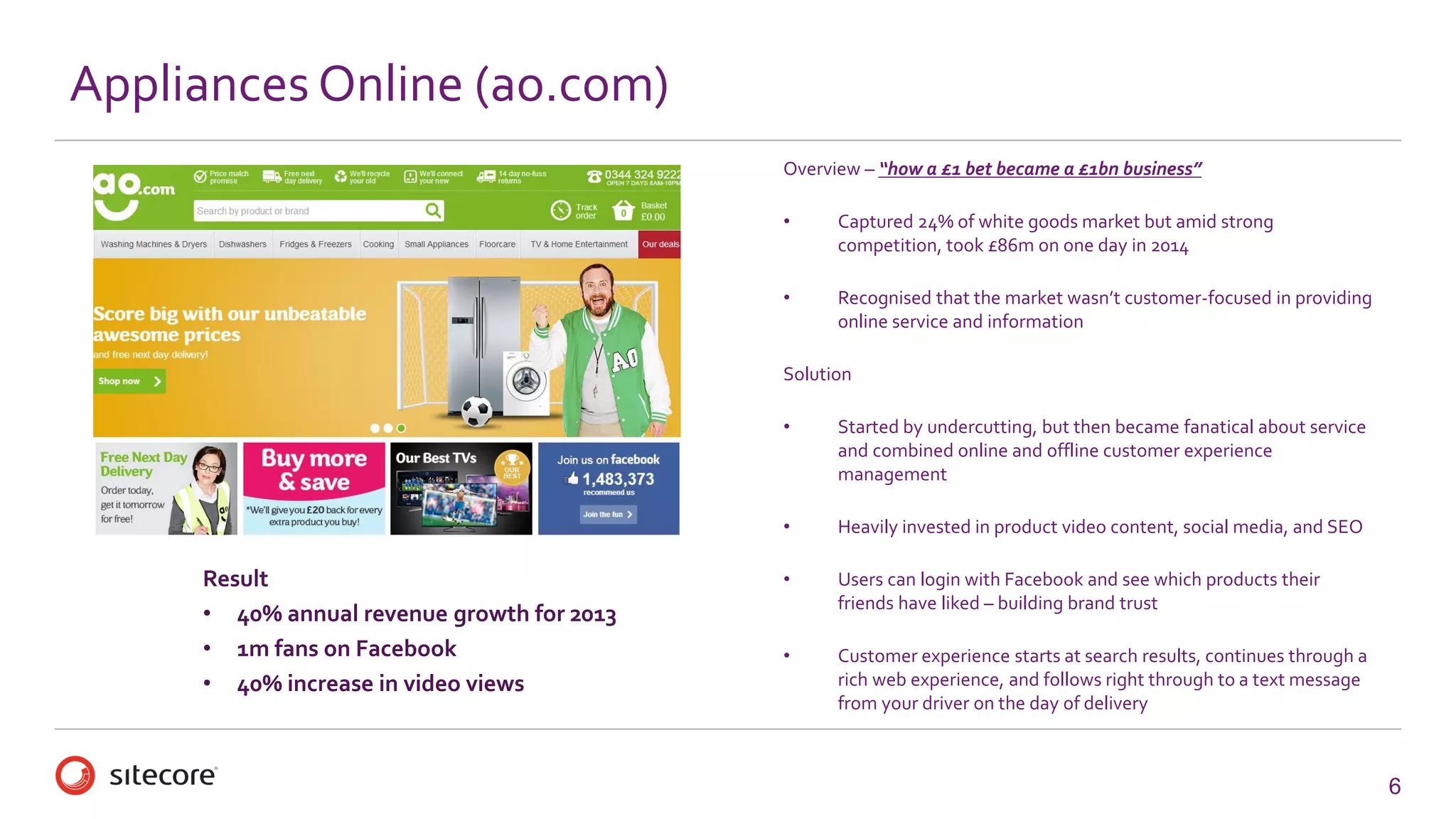Open the Buy more & save banner
The image size is (1456, 819).
tap(314, 488)
